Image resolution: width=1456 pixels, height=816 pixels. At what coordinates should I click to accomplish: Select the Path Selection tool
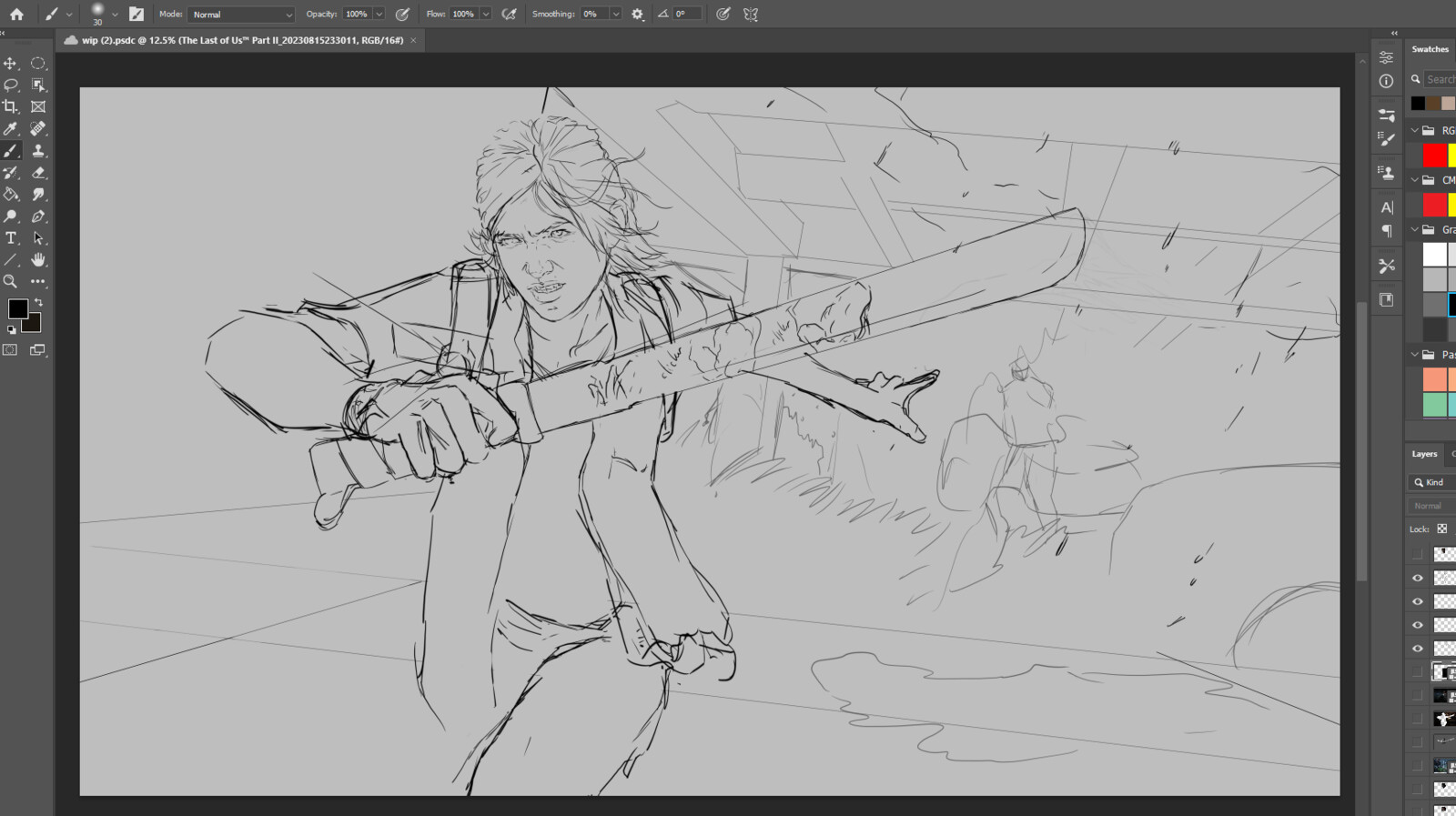38,238
